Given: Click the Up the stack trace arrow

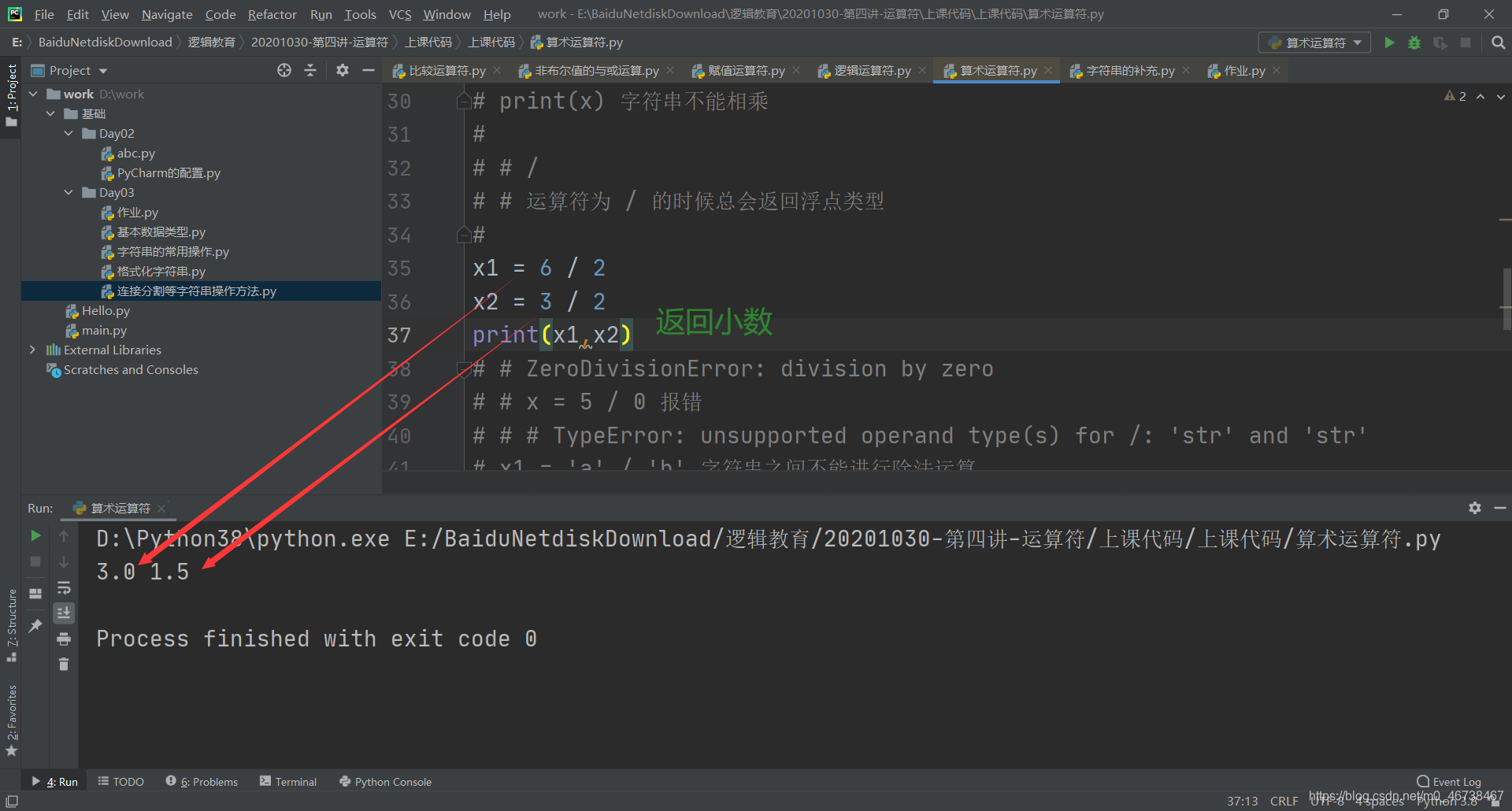Looking at the screenshot, I should pos(64,536).
